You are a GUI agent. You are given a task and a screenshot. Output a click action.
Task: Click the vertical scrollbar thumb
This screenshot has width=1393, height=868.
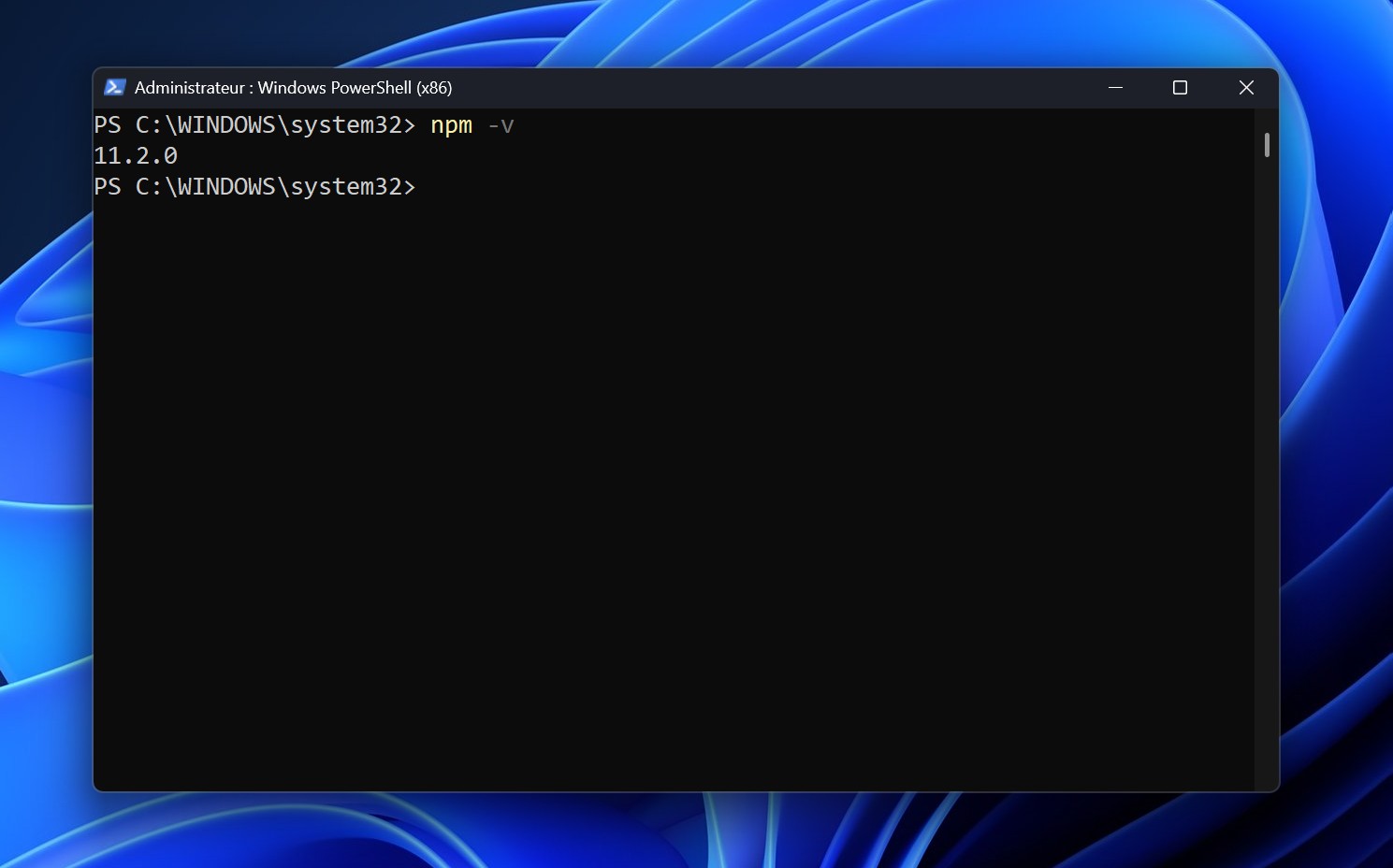[x=1267, y=145]
